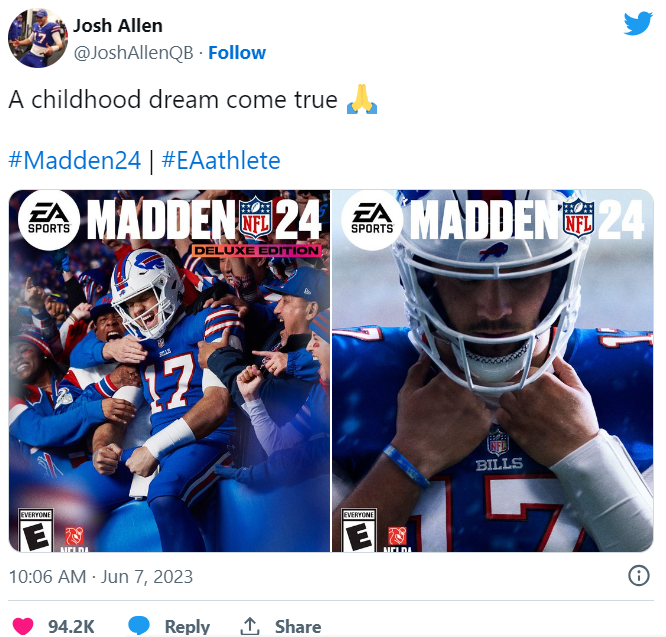Click the 94.2K likes count
The image size is (666, 637).
click(x=71, y=626)
